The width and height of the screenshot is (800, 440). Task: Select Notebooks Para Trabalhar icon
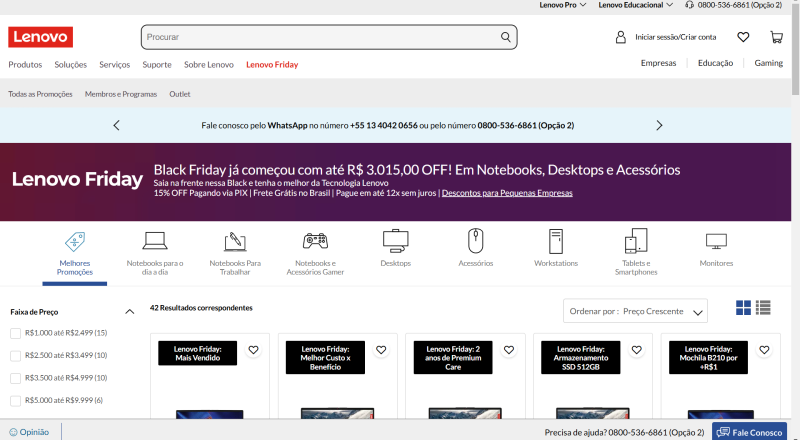click(235, 241)
